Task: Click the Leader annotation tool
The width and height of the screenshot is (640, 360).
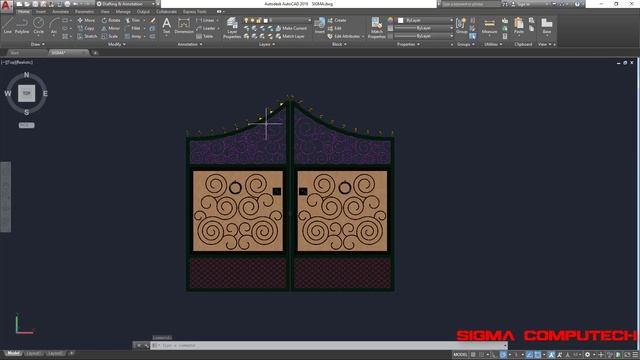Action: point(206,28)
